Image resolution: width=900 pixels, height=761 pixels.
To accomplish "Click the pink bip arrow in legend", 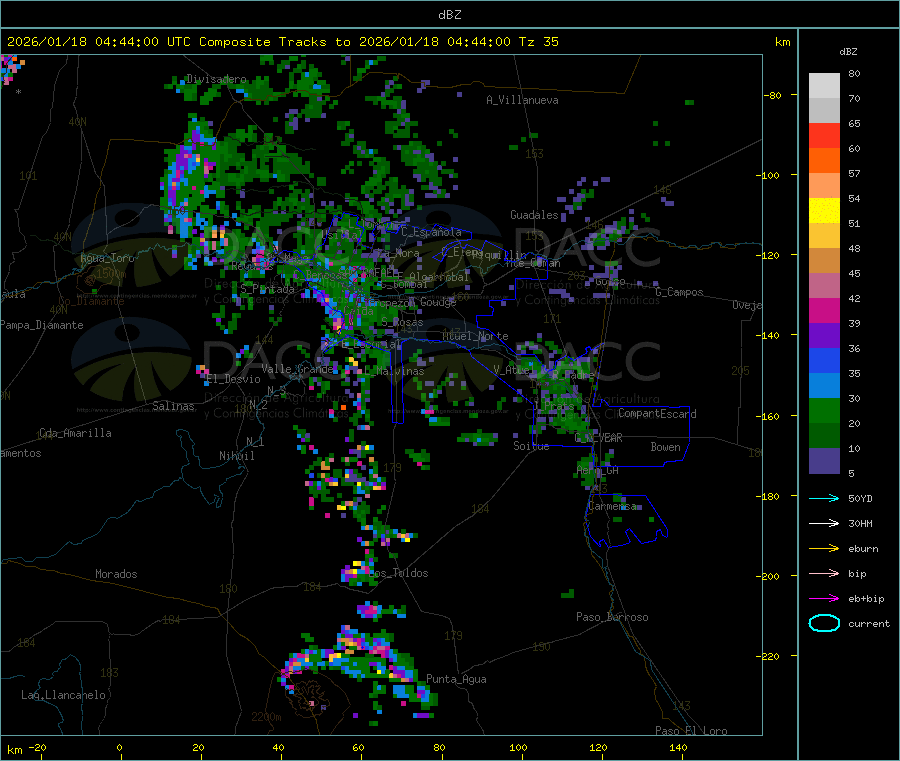I will (x=824, y=573).
